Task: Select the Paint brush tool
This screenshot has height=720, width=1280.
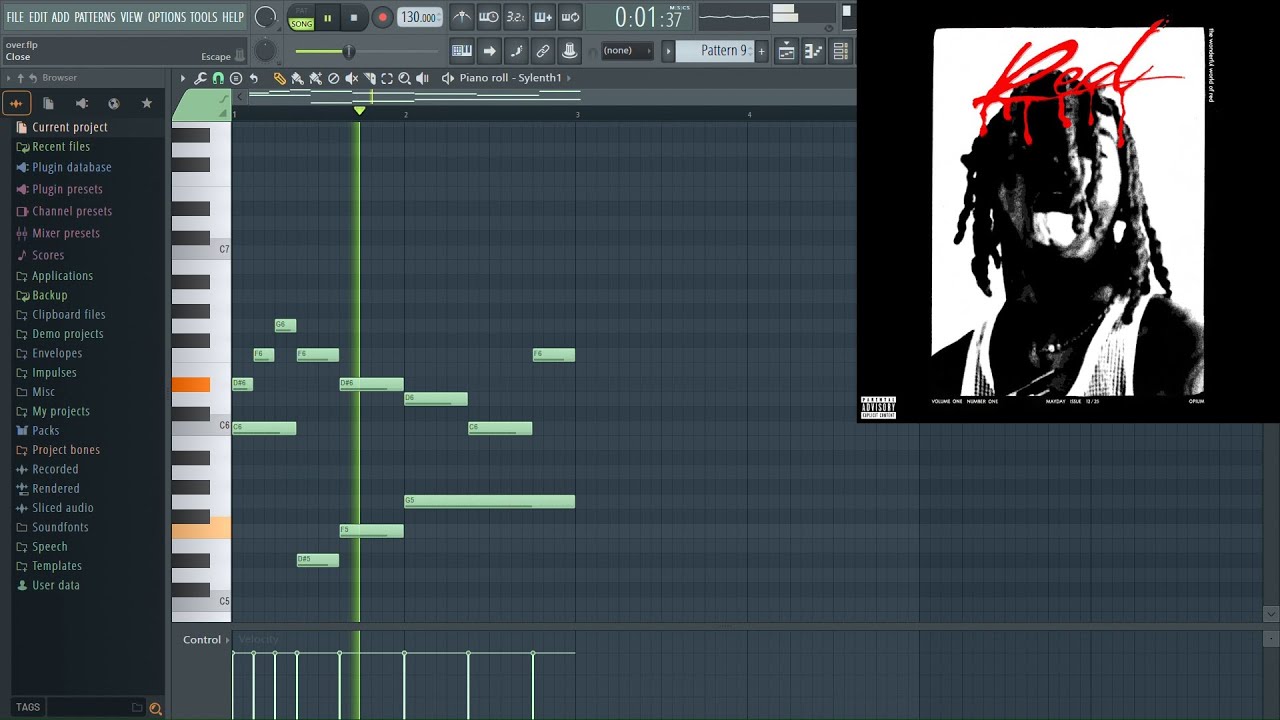Action: (298, 78)
